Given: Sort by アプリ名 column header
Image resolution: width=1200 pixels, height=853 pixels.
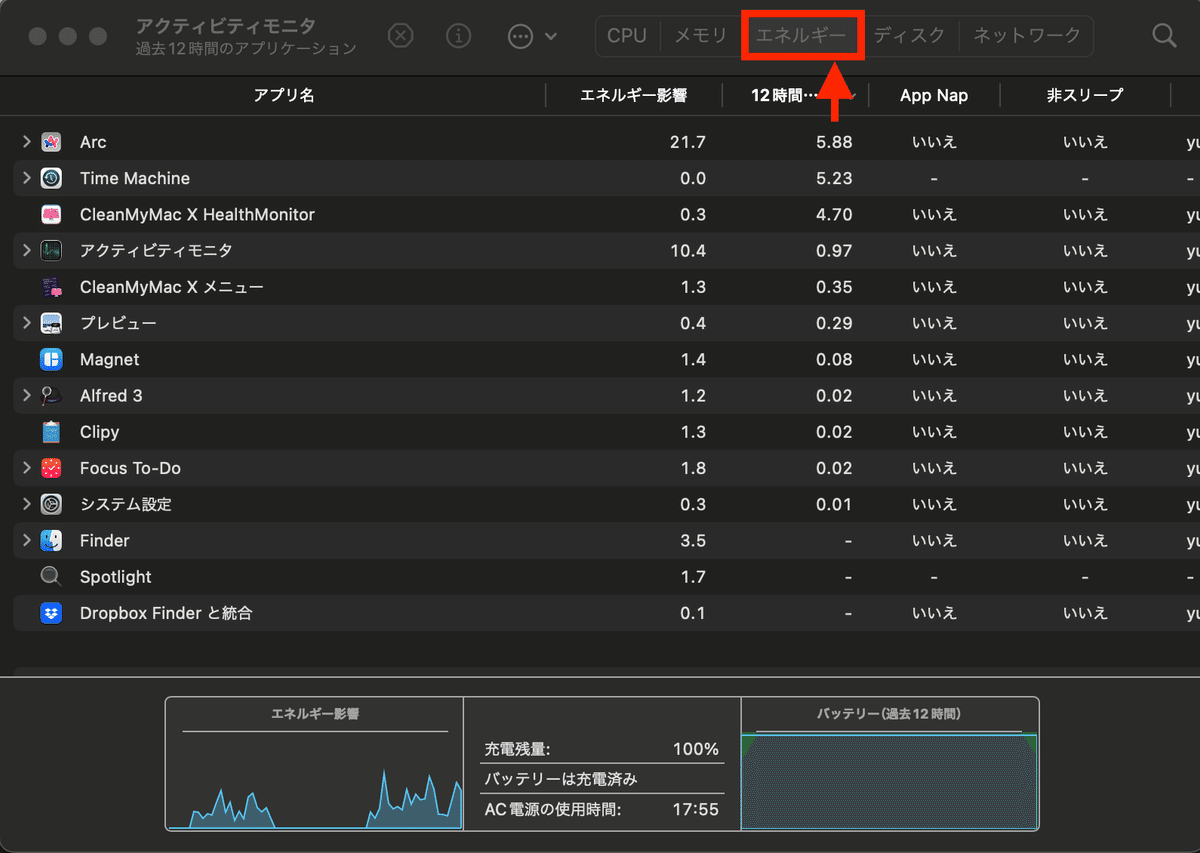Looking at the screenshot, I should 284,95.
